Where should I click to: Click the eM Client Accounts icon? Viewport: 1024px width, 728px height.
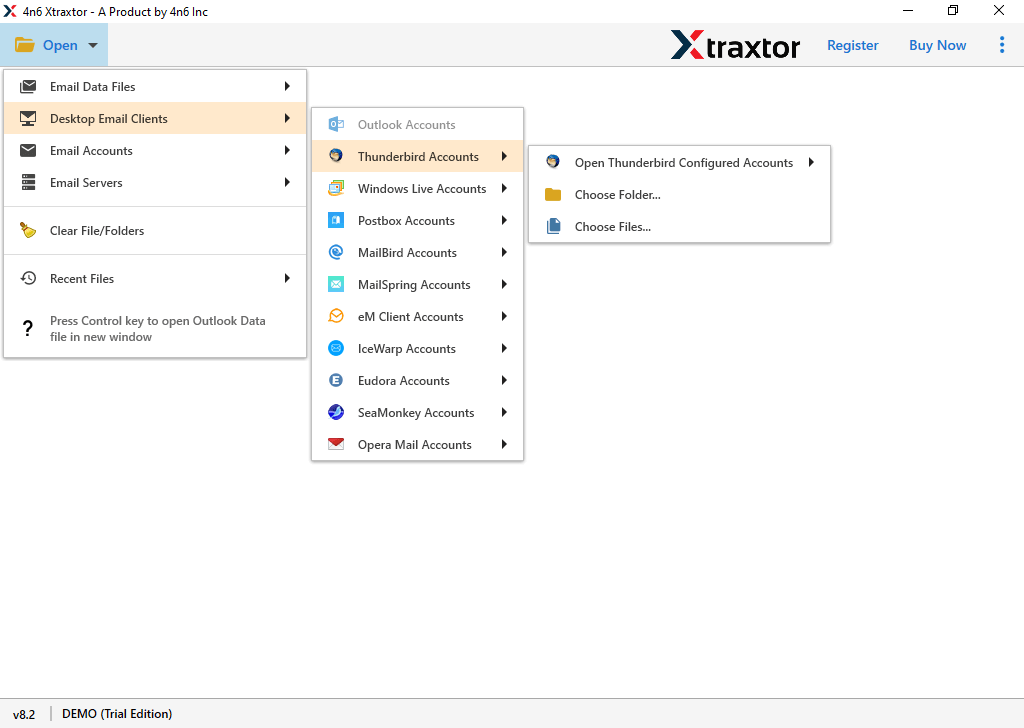click(337, 317)
